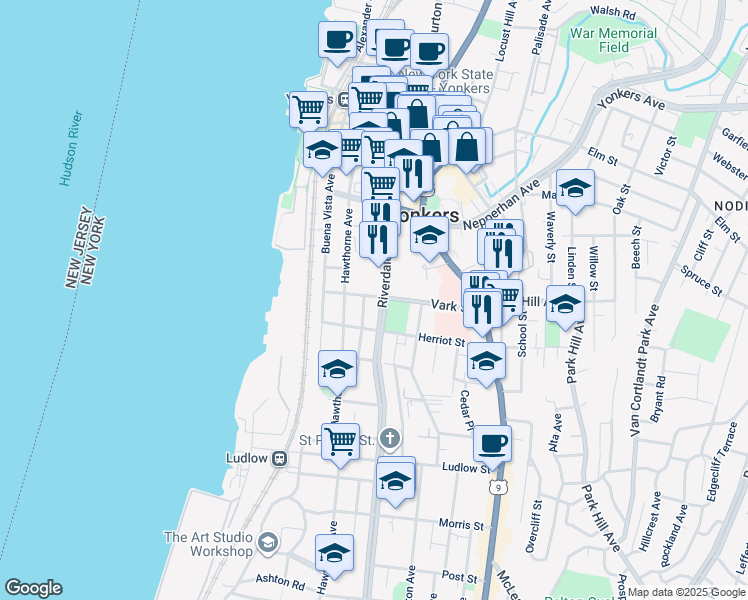Viewport: 748px width, 600px height.
Task: Select the leftmost shopping cart marker by Yonkers station
Action: [x=309, y=107]
